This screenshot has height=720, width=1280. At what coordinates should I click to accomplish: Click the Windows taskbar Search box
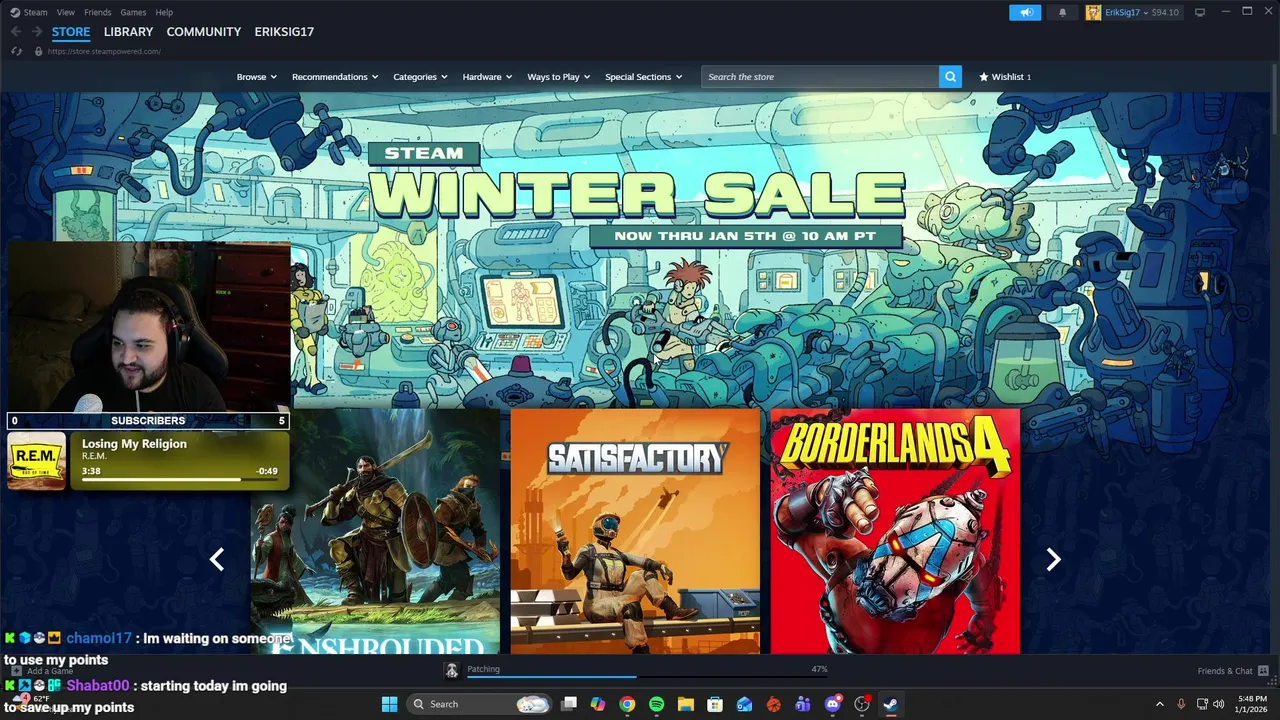(480, 704)
